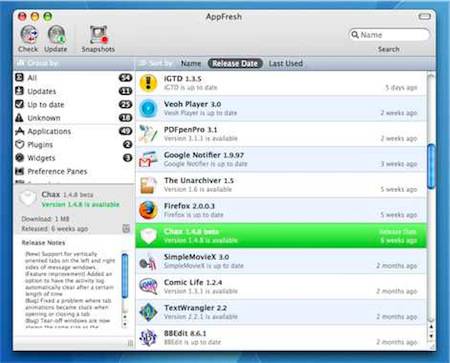Viewport: 450px width, 363px height.
Task: Click the Comic Life app icon
Action: click(x=148, y=286)
